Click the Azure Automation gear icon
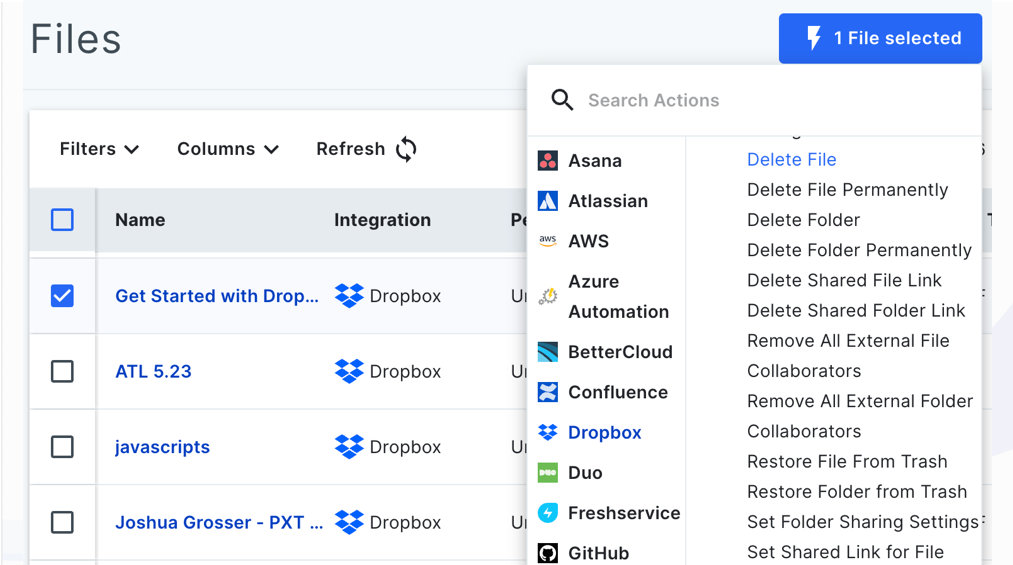This screenshot has height=565, width=1013. [x=548, y=296]
